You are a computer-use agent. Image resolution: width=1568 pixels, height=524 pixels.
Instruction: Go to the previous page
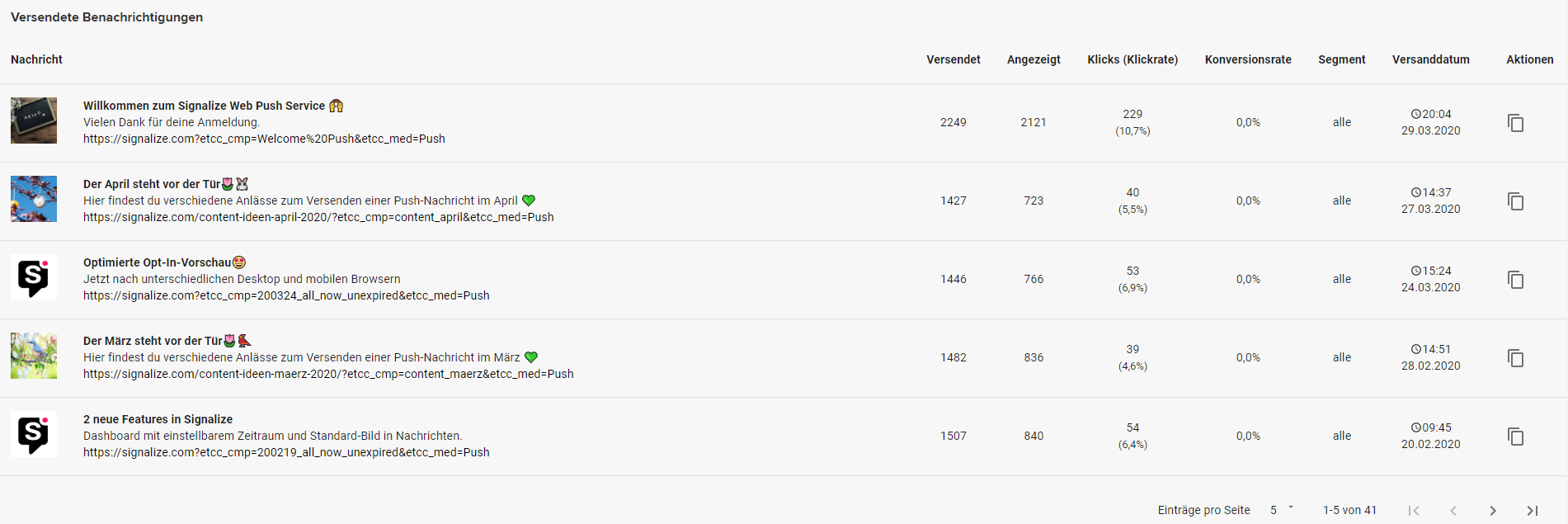coord(1453,511)
